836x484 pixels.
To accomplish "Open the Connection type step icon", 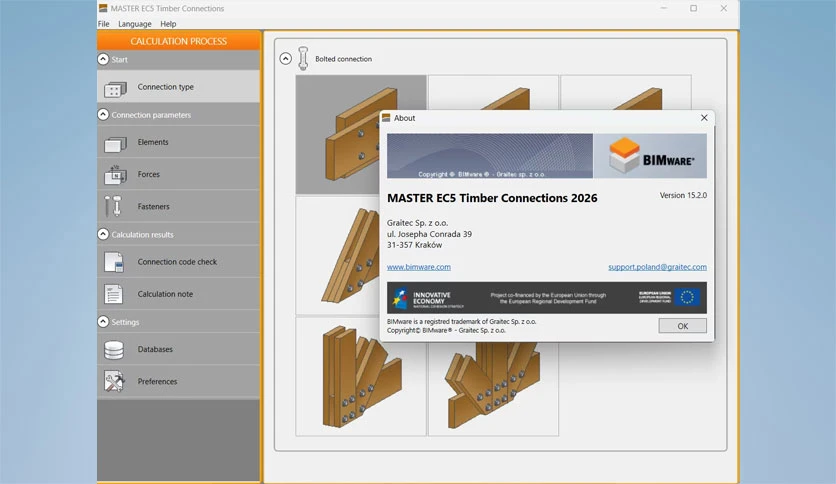I will click(x=115, y=88).
